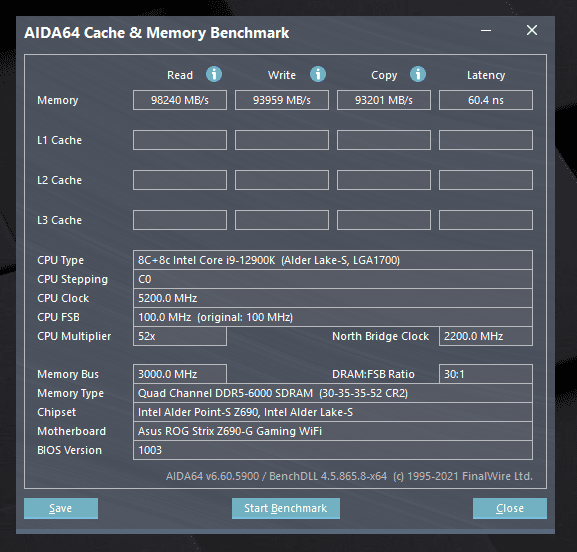The width and height of the screenshot is (577, 552).
Task: Click the window title AIDA64 Cache & Memory Benchmark
Action: point(157,33)
